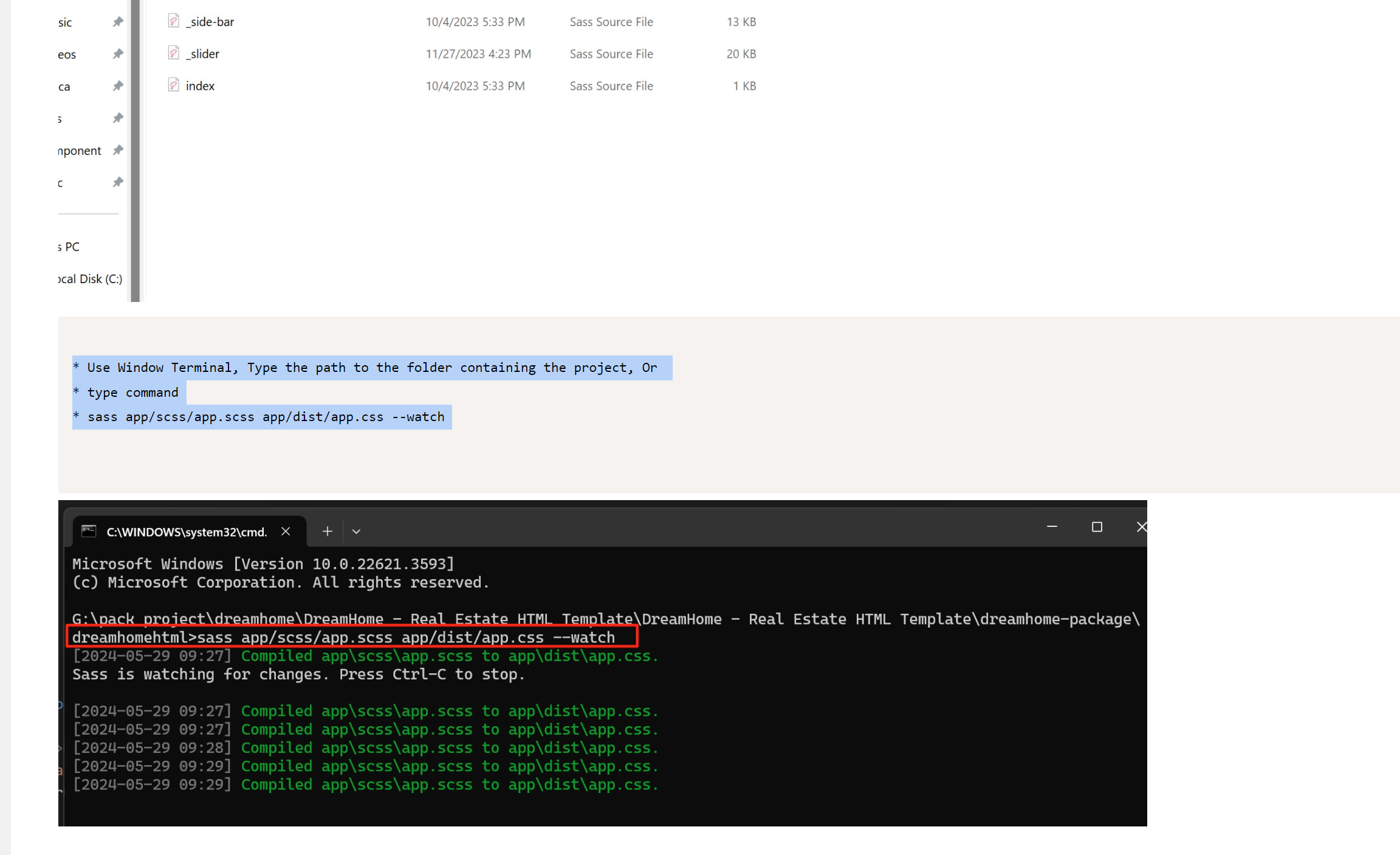1400x855 pixels.
Task: Click the pin icon next to 'c' folder
Action: (x=118, y=182)
